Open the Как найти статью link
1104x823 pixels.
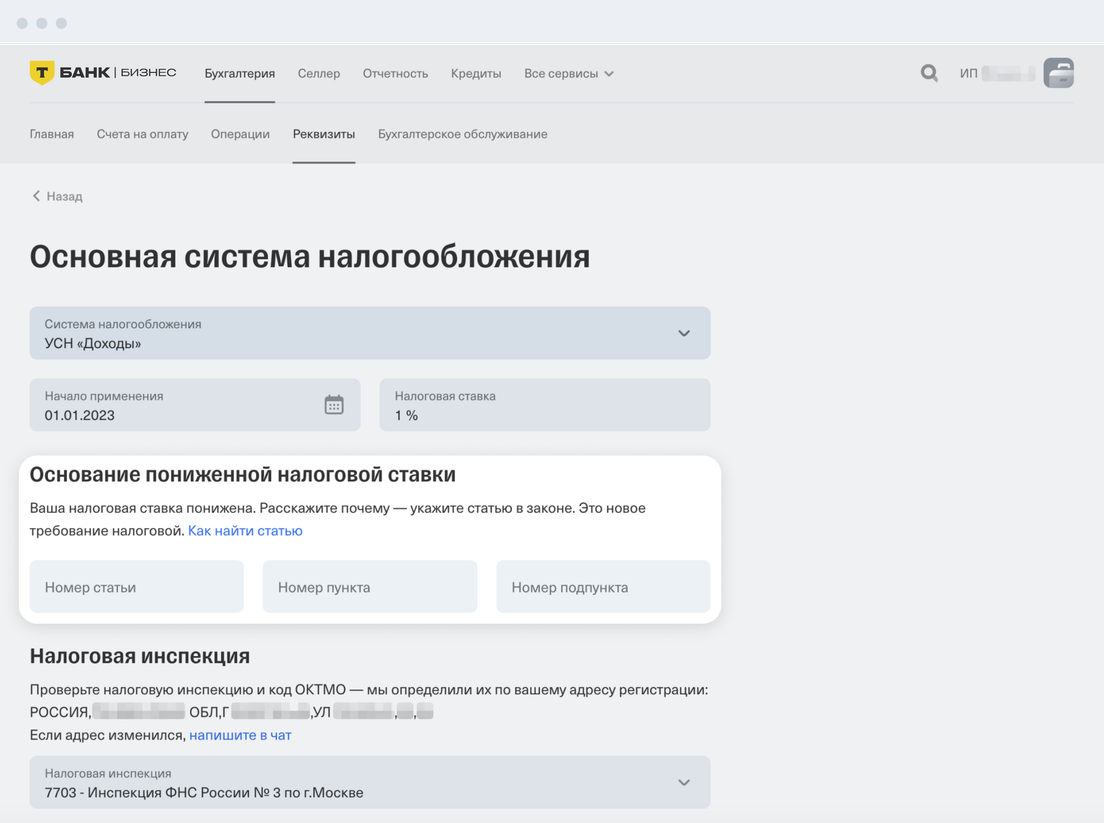tap(245, 531)
